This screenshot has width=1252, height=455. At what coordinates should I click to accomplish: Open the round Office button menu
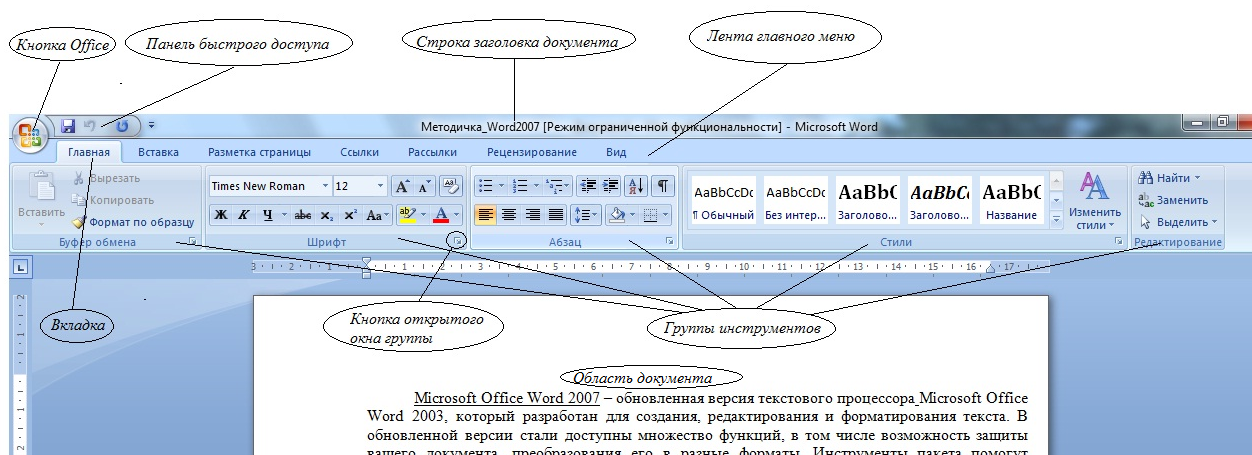click(x=29, y=136)
